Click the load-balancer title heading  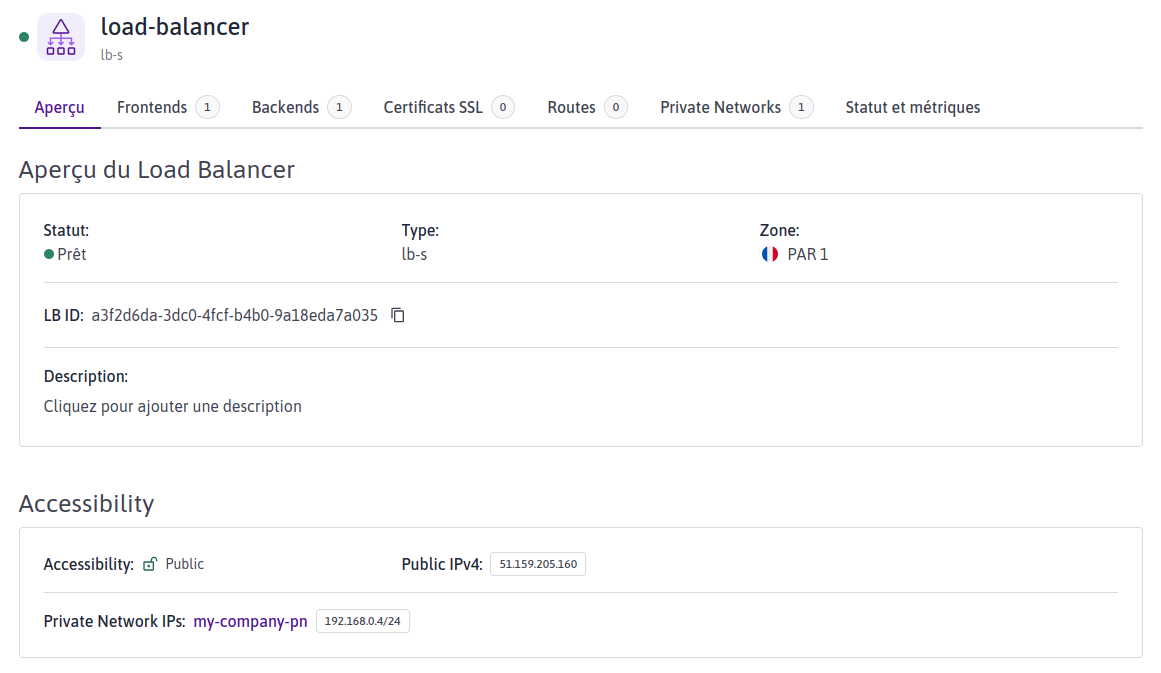tap(175, 27)
